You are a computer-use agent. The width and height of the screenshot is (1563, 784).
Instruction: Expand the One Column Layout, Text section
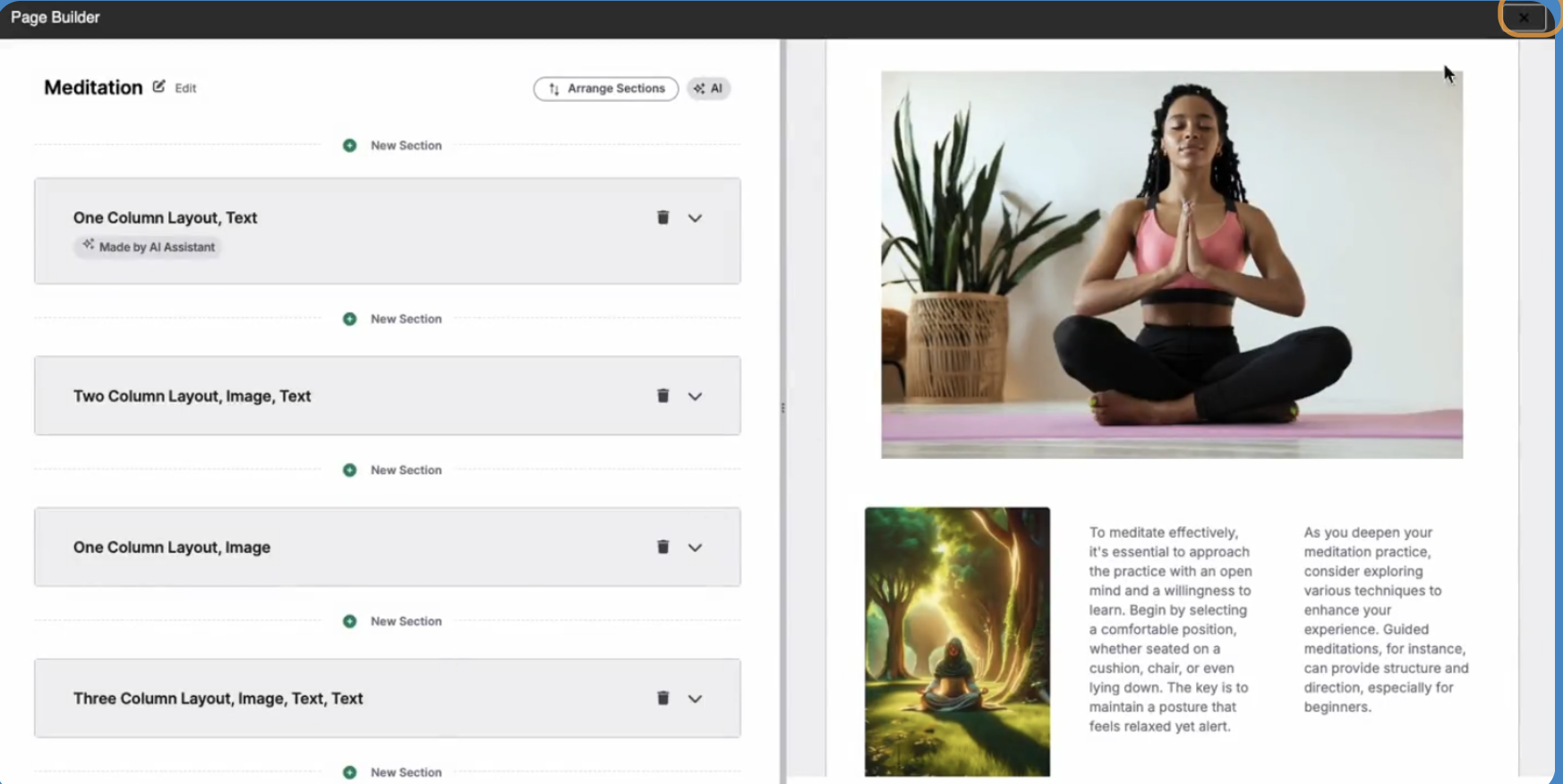(x=695, y=218)
